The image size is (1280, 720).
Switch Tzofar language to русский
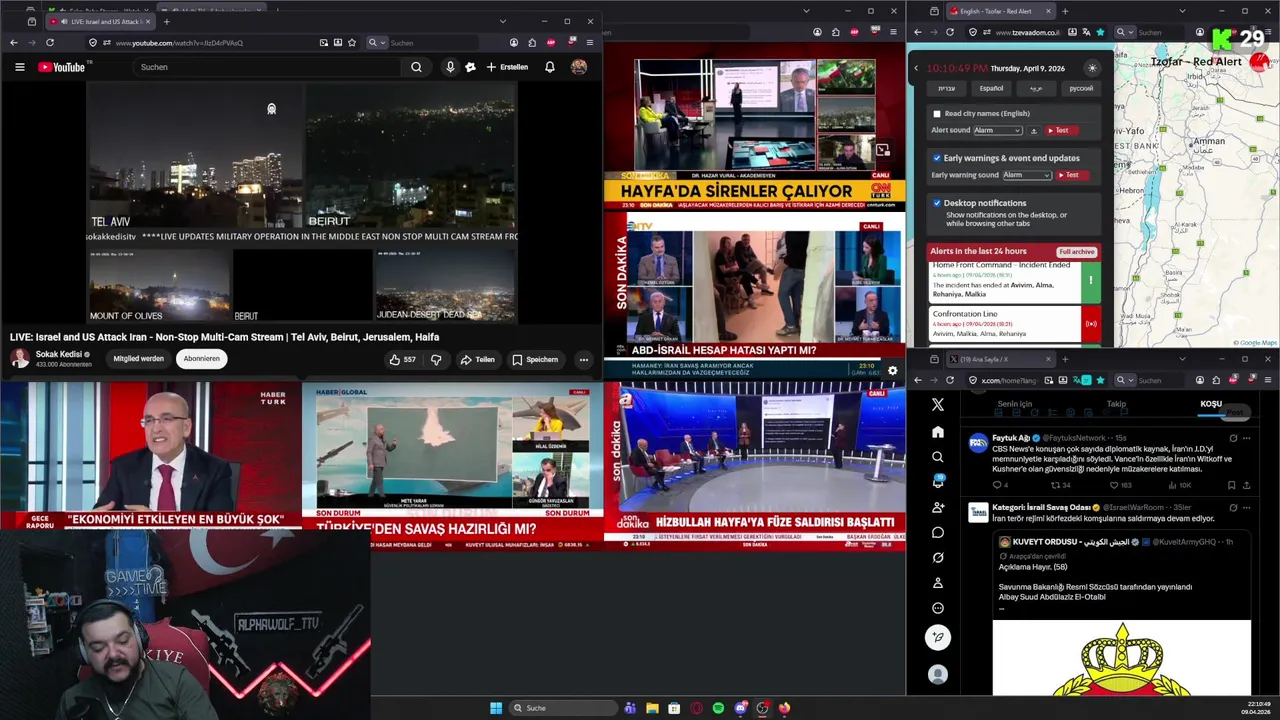point(1081,88)
